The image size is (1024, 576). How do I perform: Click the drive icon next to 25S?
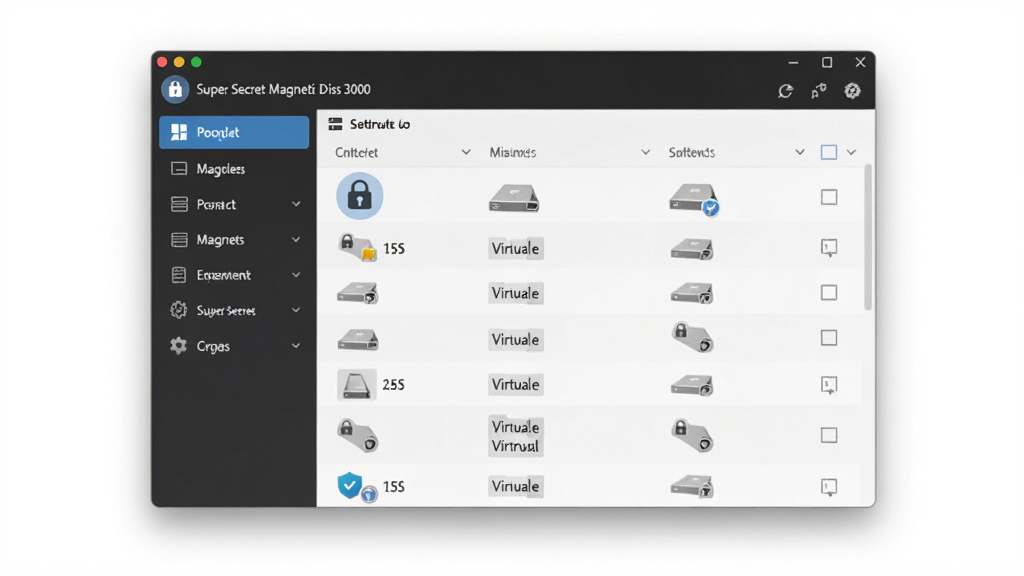[x=357, y=384]
